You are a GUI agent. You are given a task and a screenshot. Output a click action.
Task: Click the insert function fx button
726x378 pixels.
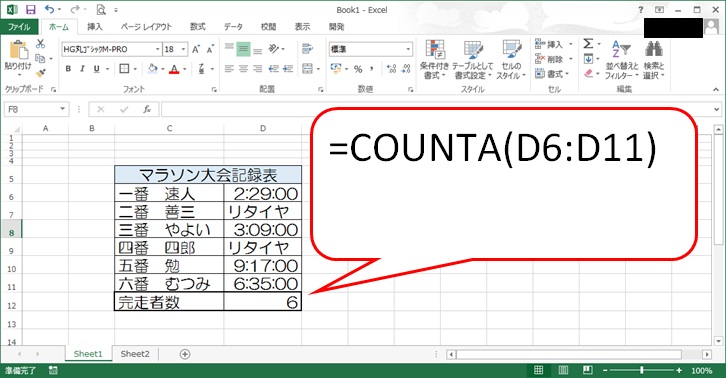[x=147, y=109]
